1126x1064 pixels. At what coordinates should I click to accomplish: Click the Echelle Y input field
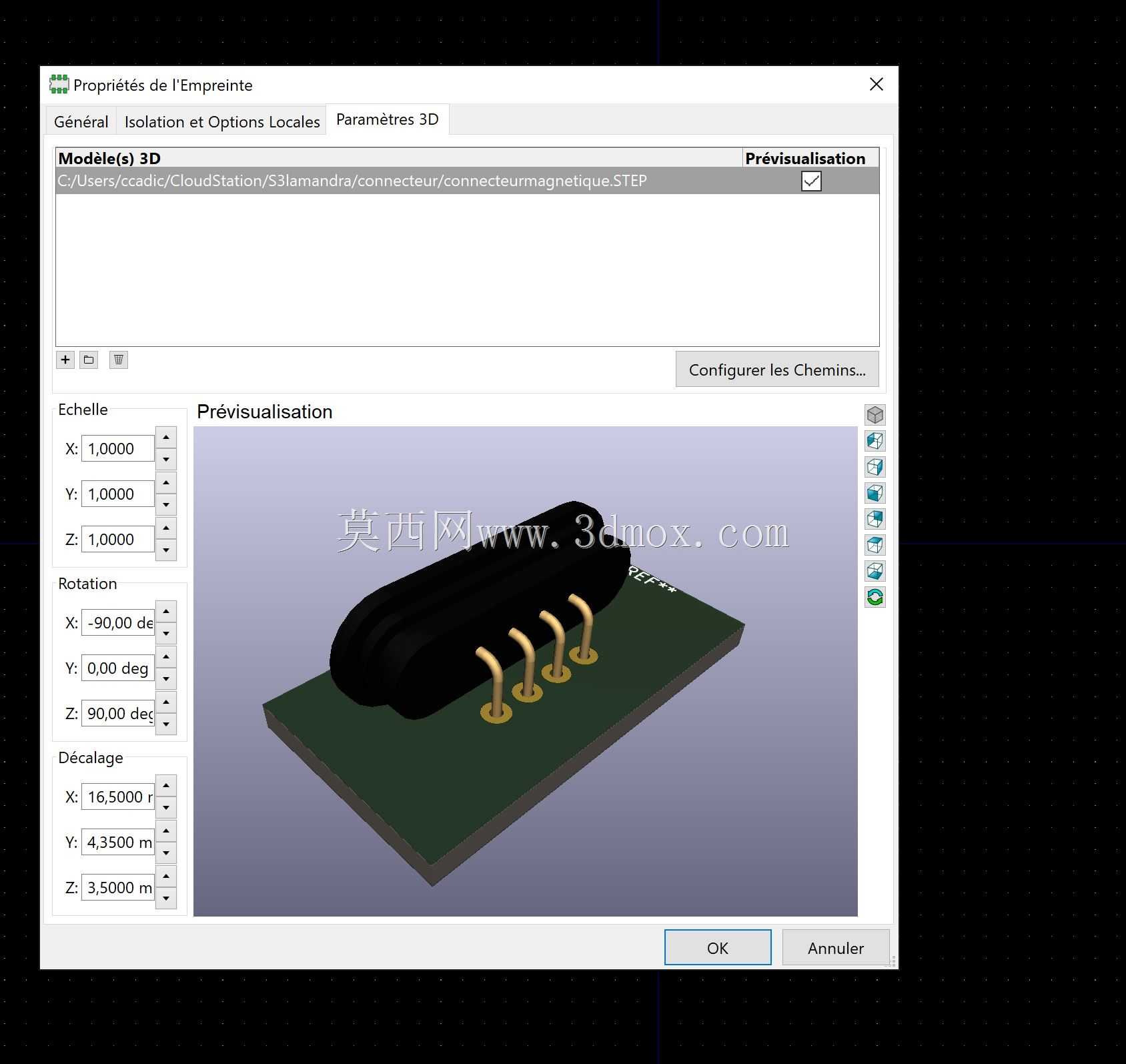pos(118,494)
